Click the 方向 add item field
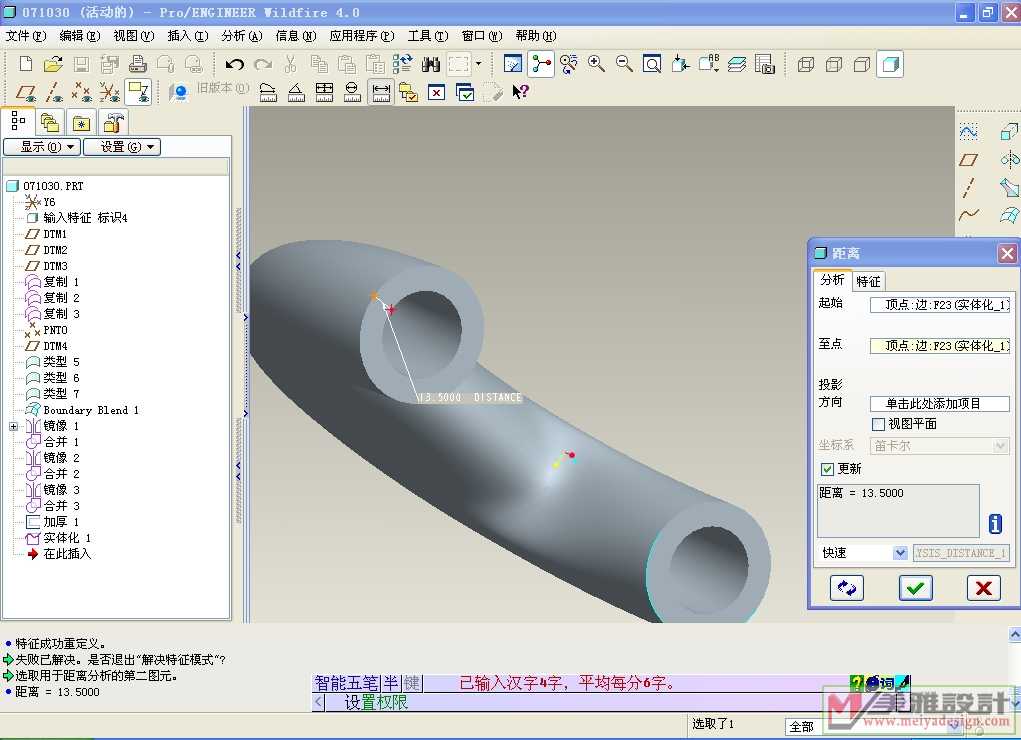This screenshot has width=1021, height=740. click(940, 404)
